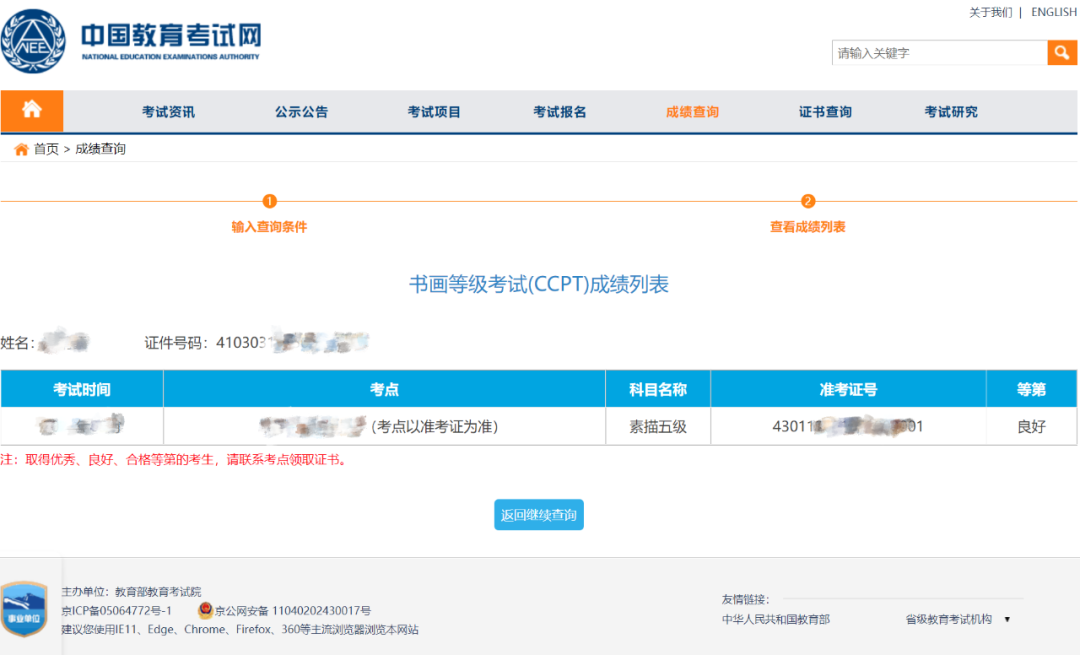Screen dimensions: 1080x655
Task: Click the orange search magnifier button
Action: tap(1062, 52)
